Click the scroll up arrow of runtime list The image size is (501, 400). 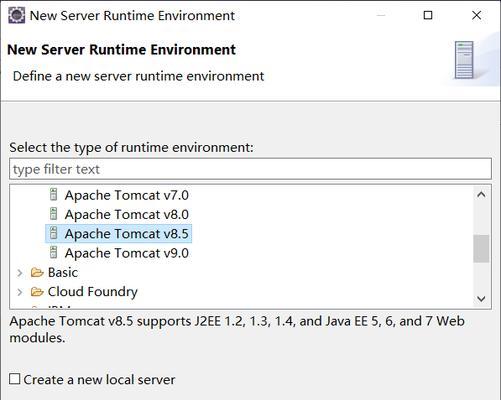481,194
